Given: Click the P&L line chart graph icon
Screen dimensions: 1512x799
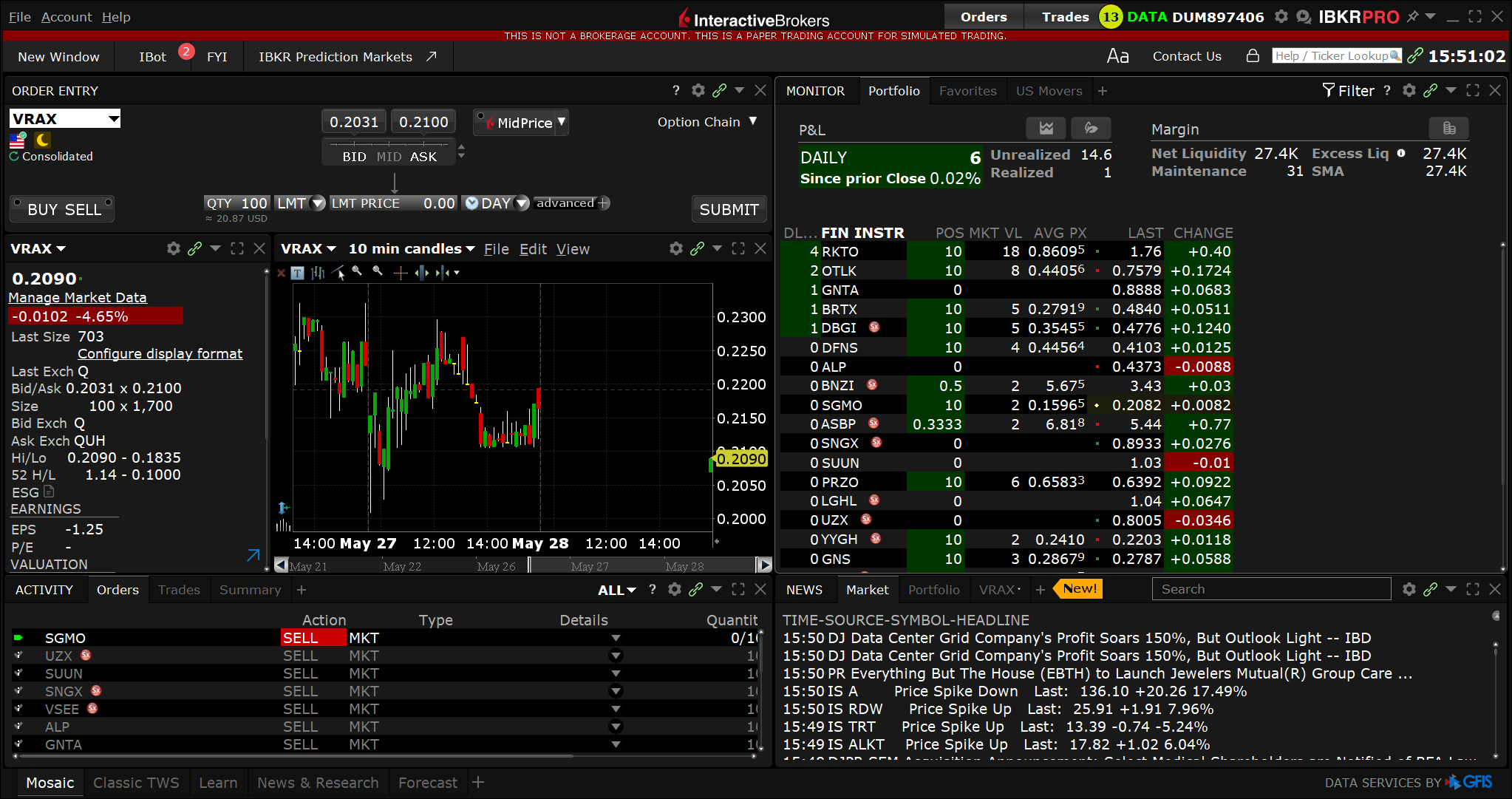Looking at the screenshot, I should click(x=1046, y=128).
